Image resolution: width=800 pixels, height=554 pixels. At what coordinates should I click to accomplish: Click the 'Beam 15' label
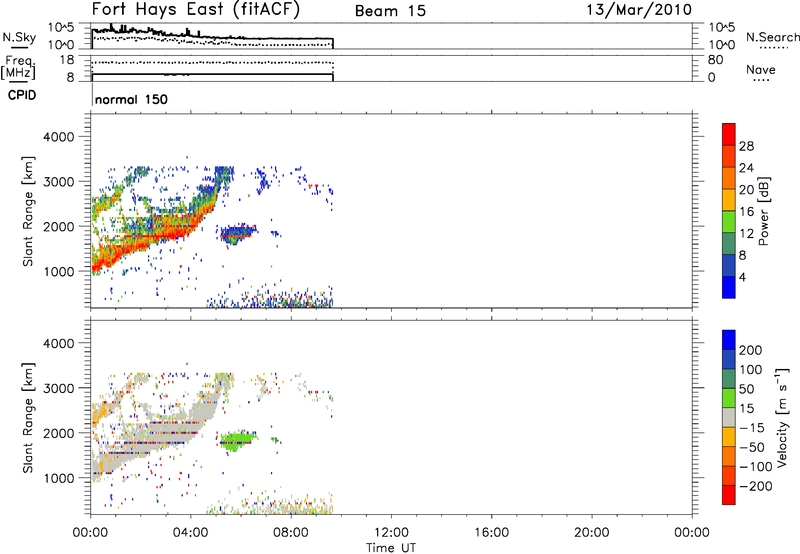390,11
